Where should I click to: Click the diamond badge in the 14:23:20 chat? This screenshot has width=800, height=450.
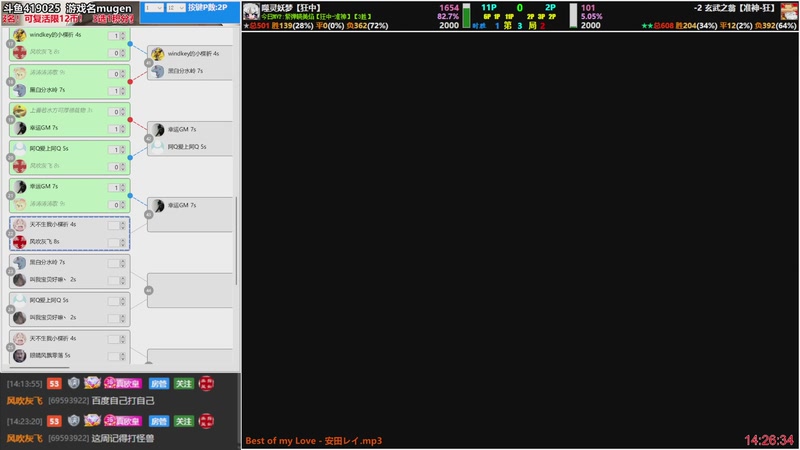click(92, 420)
